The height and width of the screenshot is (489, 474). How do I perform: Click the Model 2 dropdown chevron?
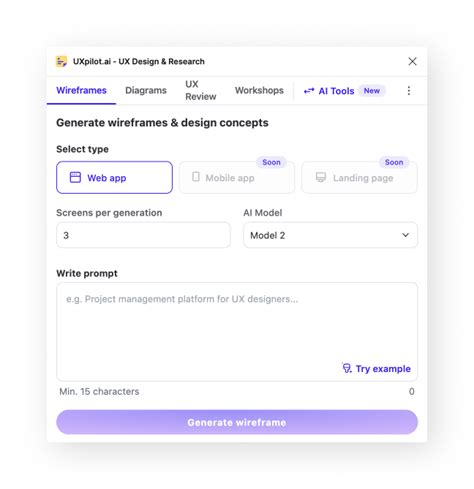[x=405, y=235]
